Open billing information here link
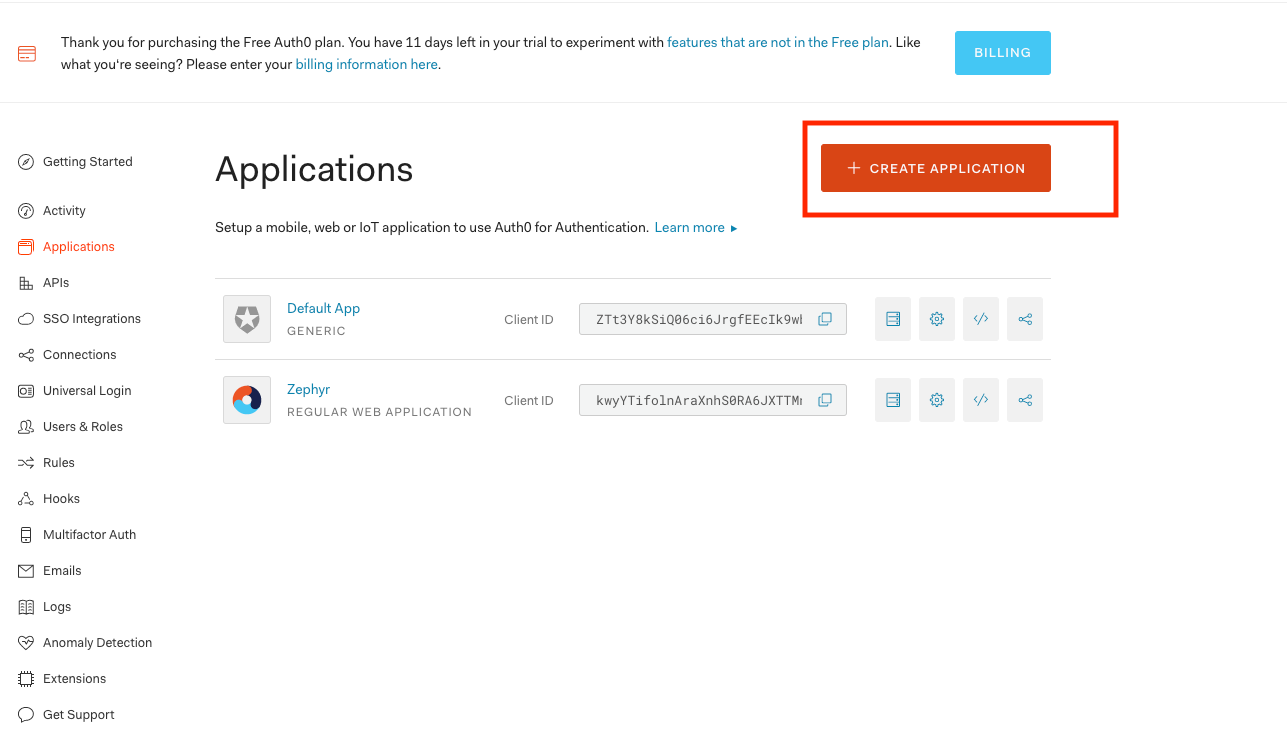This screenshot has height=733, width=1287. pyautogui.click(x=366, y=63)
